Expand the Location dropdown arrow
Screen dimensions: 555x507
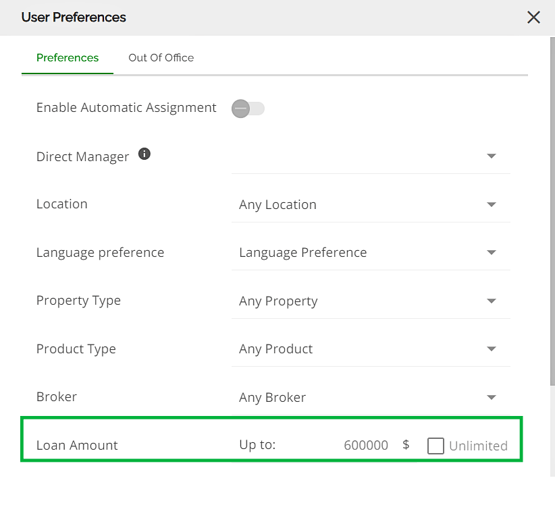491,204
